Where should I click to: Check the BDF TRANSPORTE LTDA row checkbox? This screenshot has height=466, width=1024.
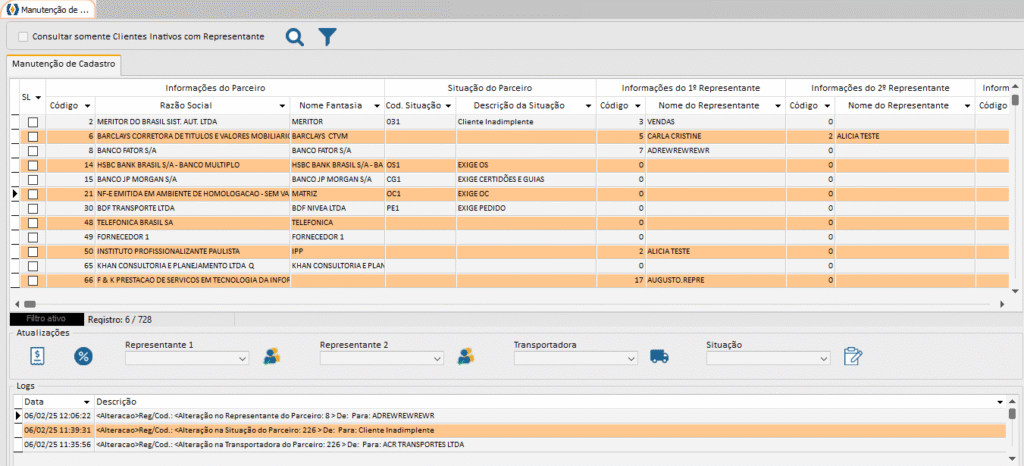pyautogui.click(x=33, y=208)
